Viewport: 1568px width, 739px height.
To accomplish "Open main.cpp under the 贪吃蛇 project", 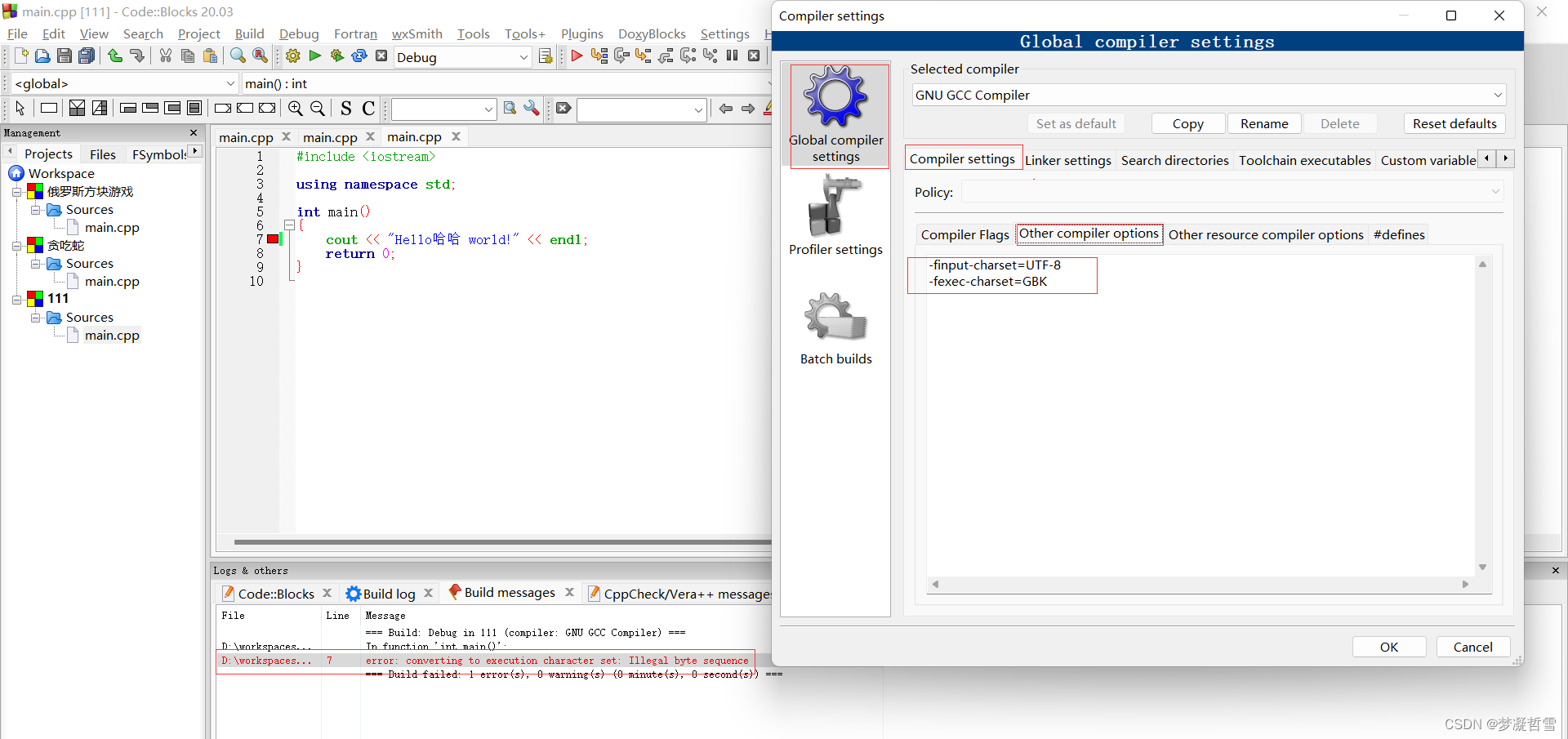I will [x=113, y=281].
